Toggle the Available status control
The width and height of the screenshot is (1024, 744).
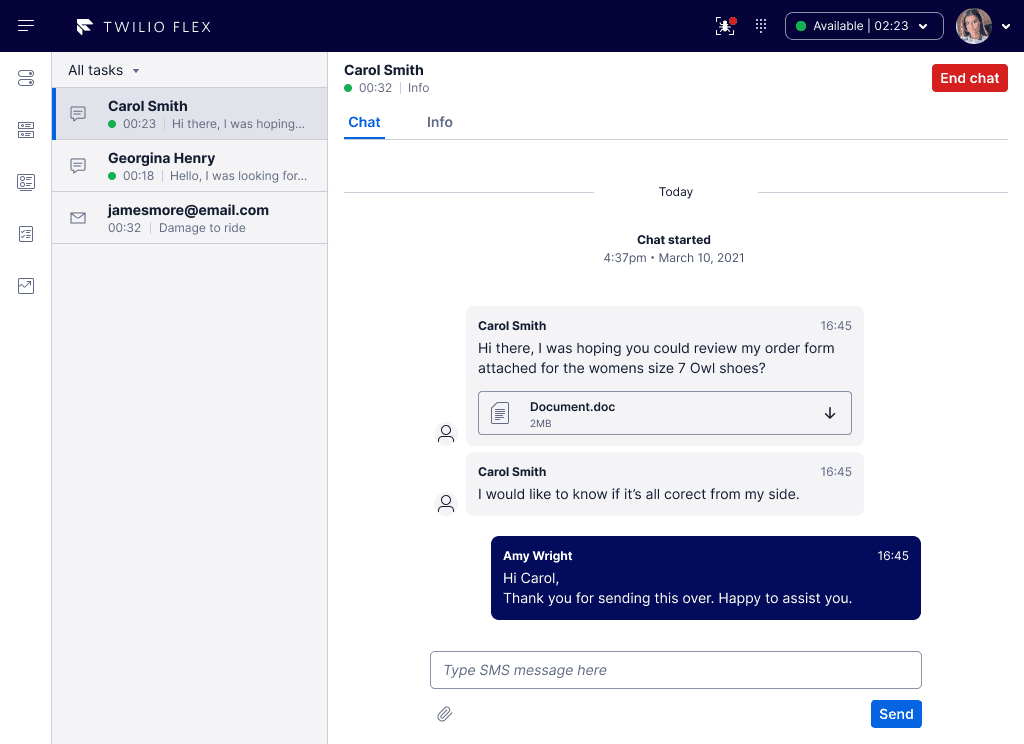(855, 26)
